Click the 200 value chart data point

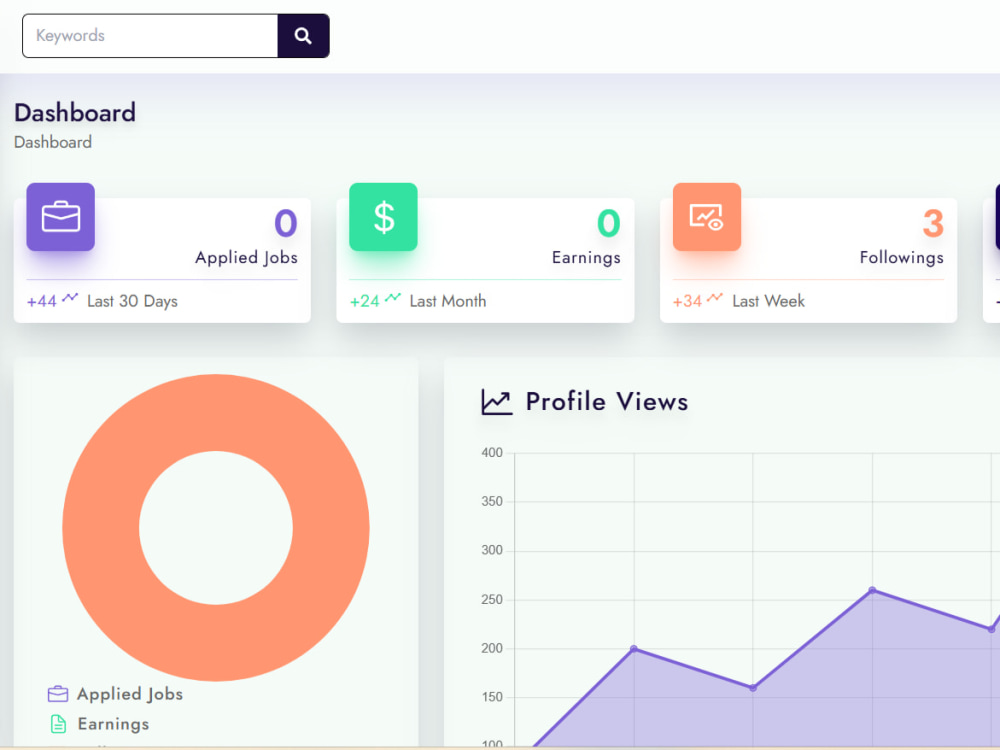click(633, 649)
